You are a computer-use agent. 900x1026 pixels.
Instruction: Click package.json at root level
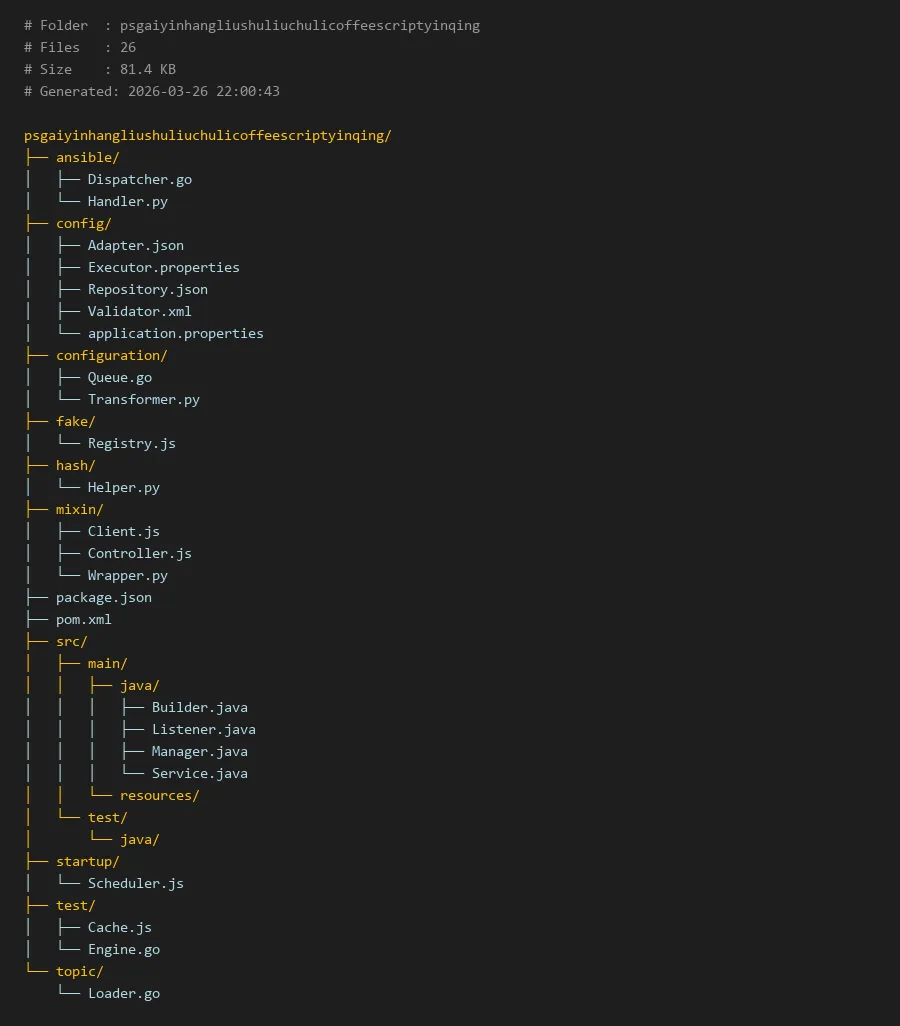coord(103,597)
